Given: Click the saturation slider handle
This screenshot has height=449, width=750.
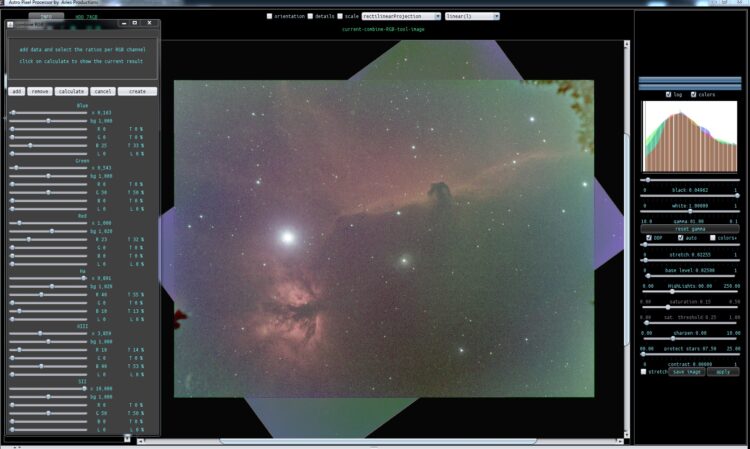Looking at the screenshot, I should coord(668,307).
